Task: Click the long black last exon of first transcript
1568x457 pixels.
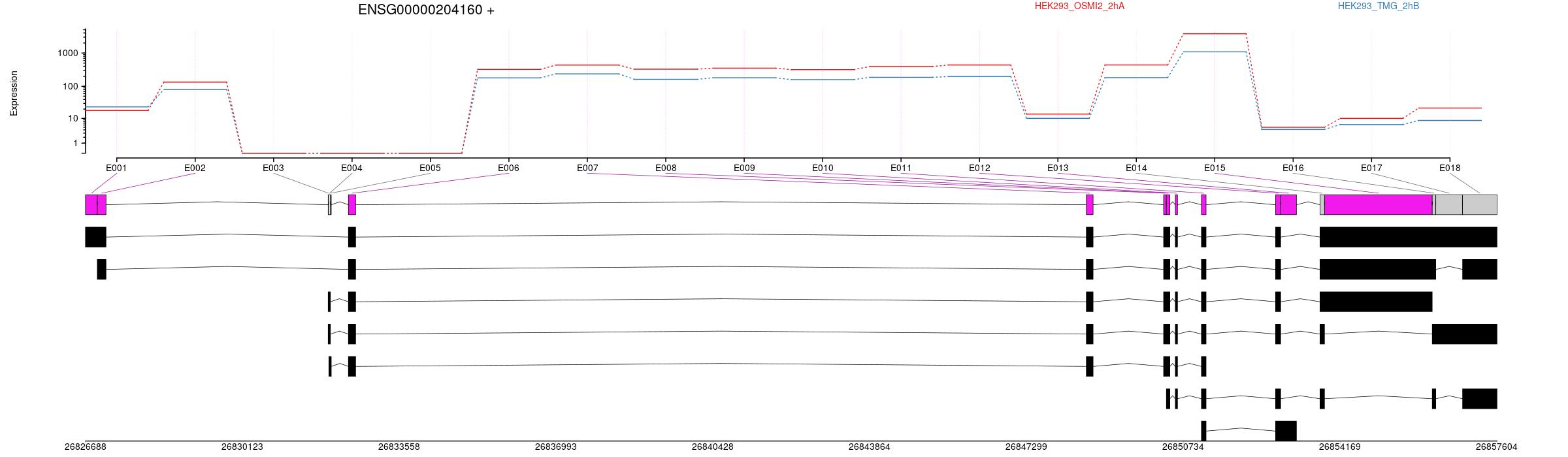Action: [x=1409, y=237]
